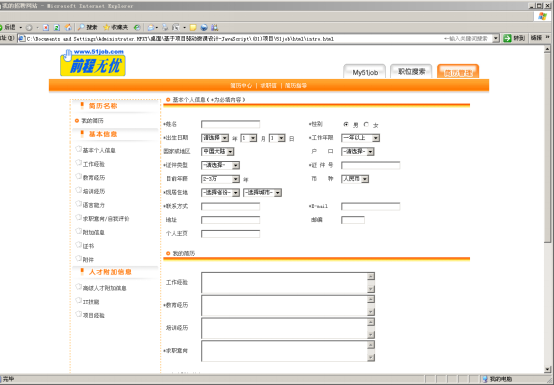Click the 简历中心 link in orange bar
Viewport: 554px width, 385px height.
pyautogui.click(x=241, y=85)
